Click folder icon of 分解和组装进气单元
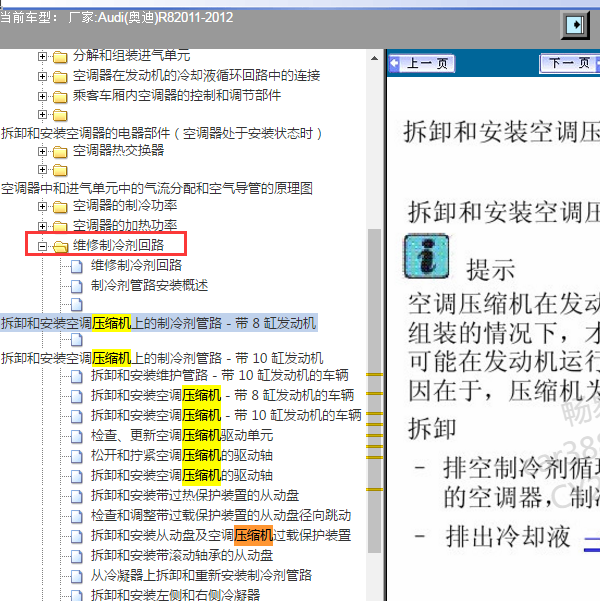This screenshot has height=601, width=600. tap(60, 57)
